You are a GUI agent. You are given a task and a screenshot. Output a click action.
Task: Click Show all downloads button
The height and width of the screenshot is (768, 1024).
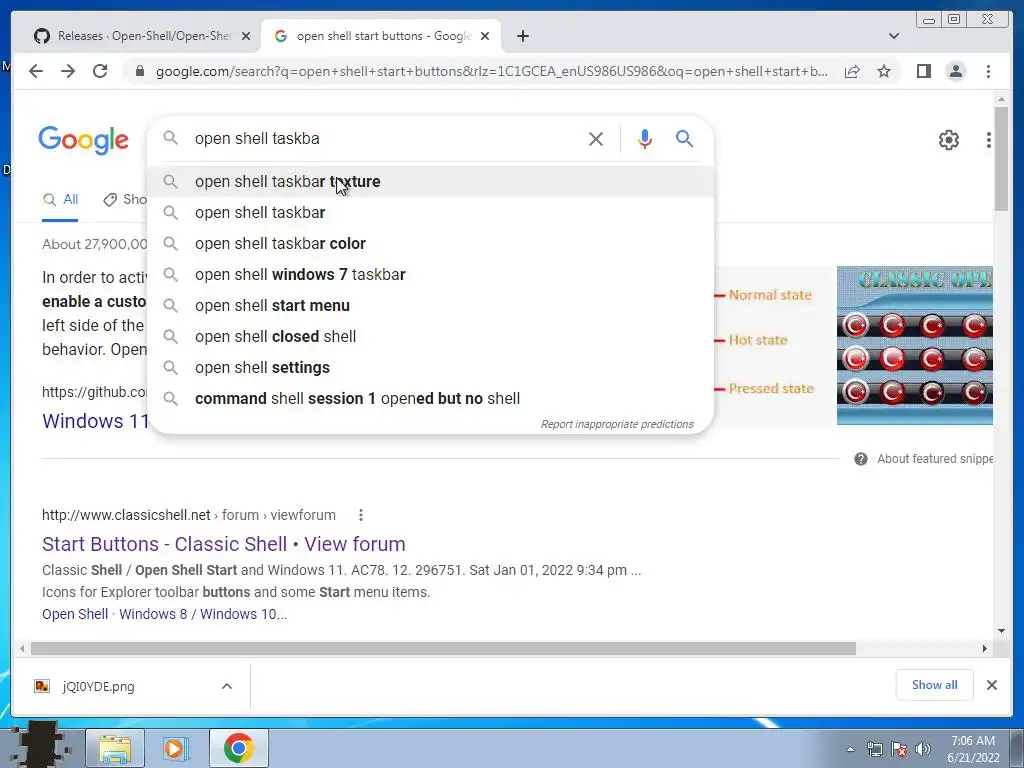[x=935, y=685]
